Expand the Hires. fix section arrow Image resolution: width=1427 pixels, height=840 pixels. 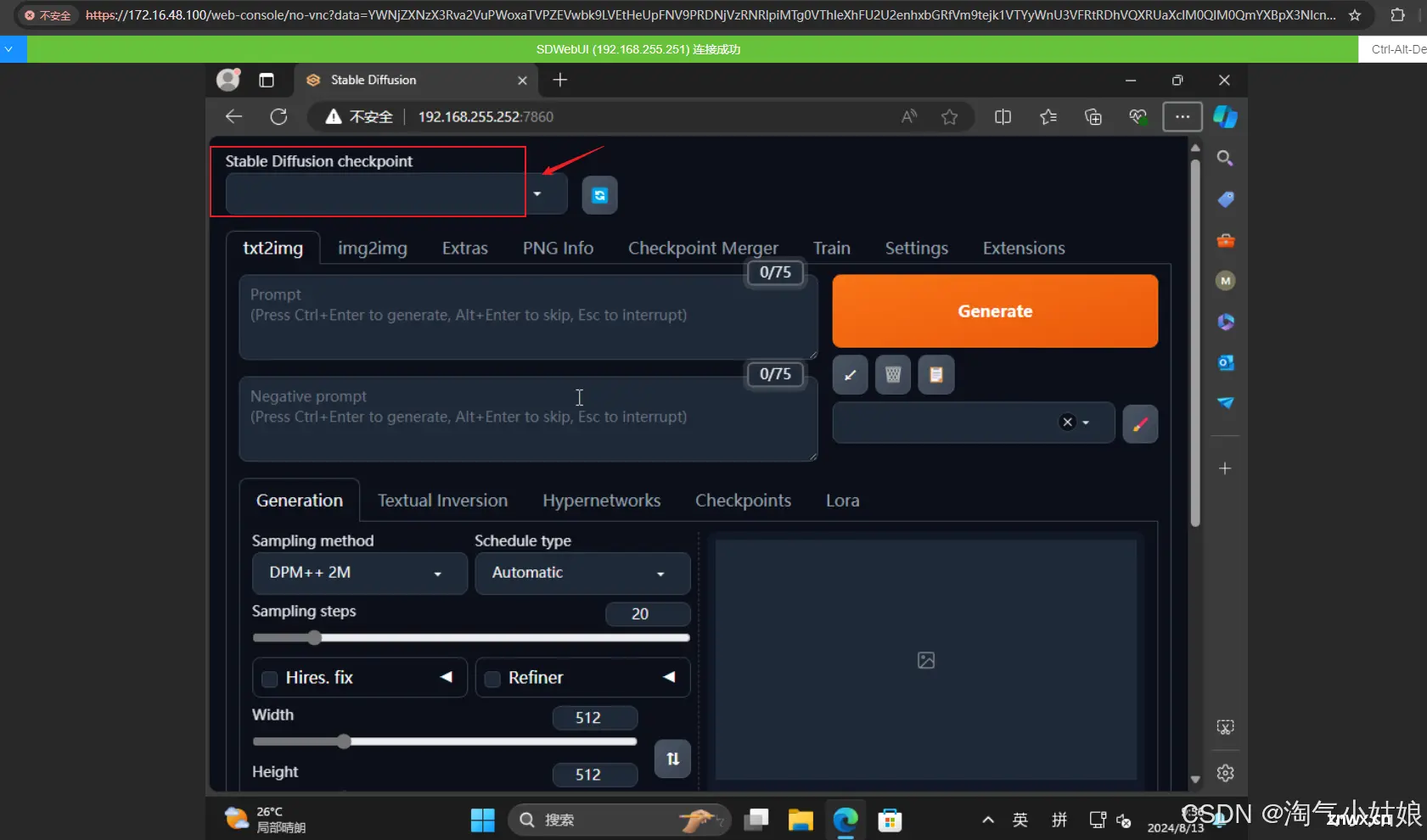[447, 677]
